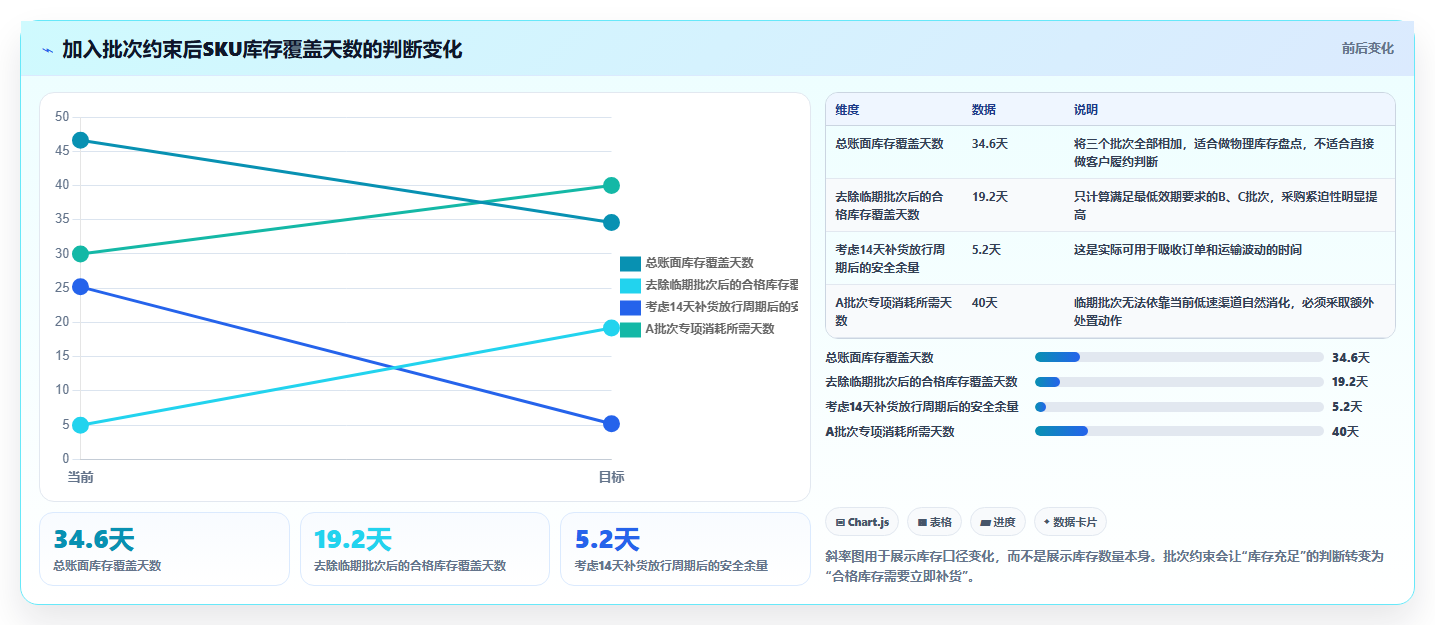
Task: Select the 进度 chip
Action: [x=998, y=522]
